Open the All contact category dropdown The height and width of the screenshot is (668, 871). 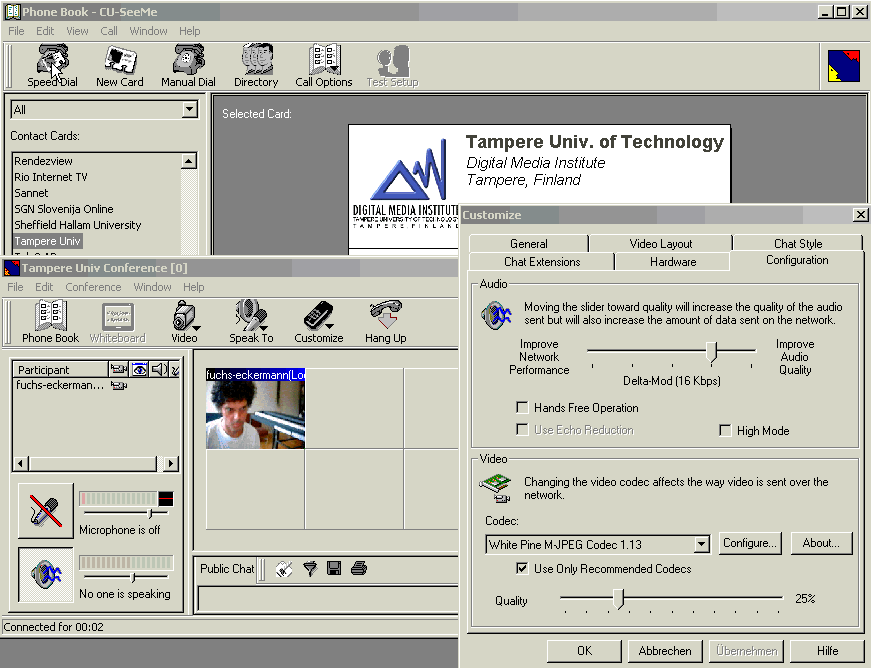pyautogui.click(x=190, y=110)
